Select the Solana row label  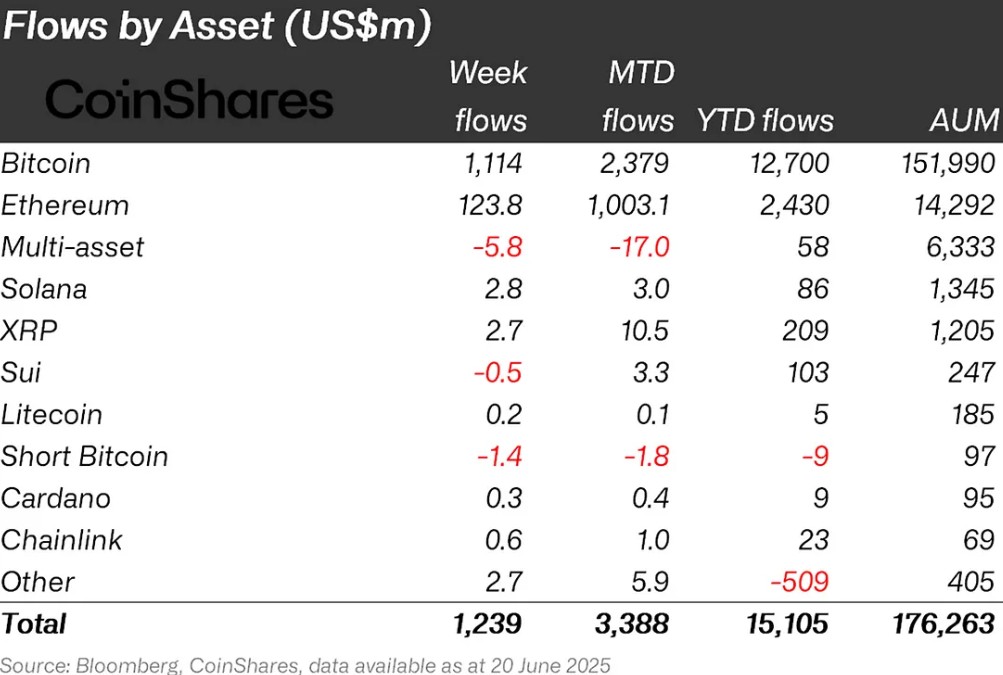click(43, 289)
